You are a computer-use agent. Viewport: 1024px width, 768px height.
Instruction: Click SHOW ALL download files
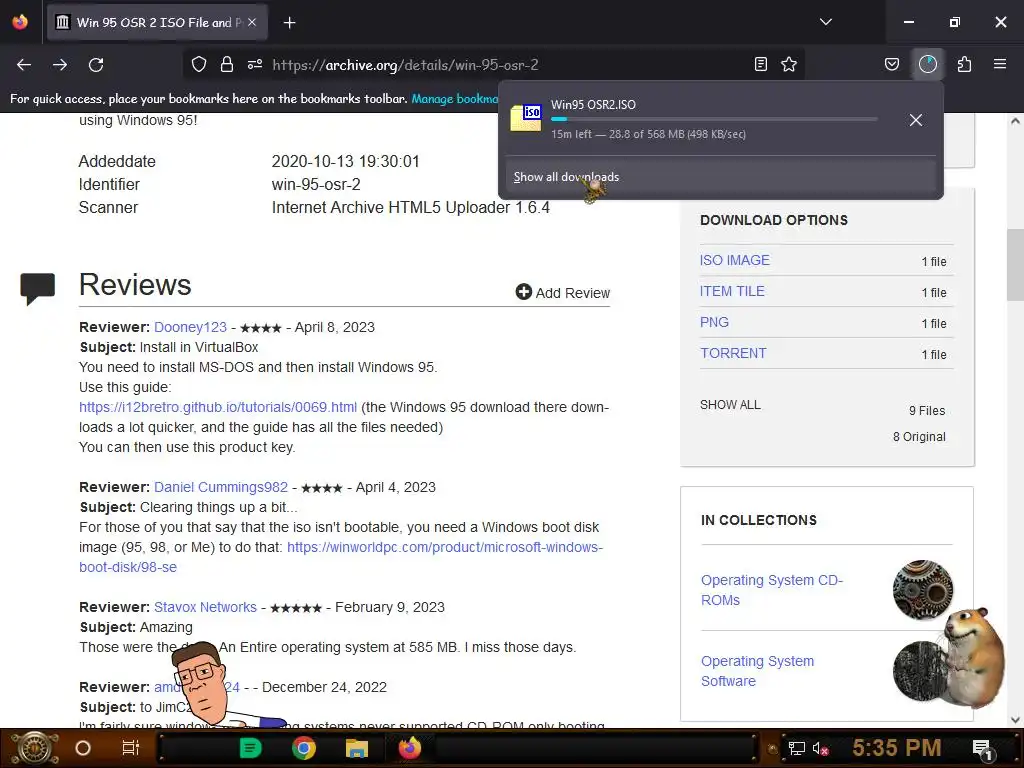730,405
